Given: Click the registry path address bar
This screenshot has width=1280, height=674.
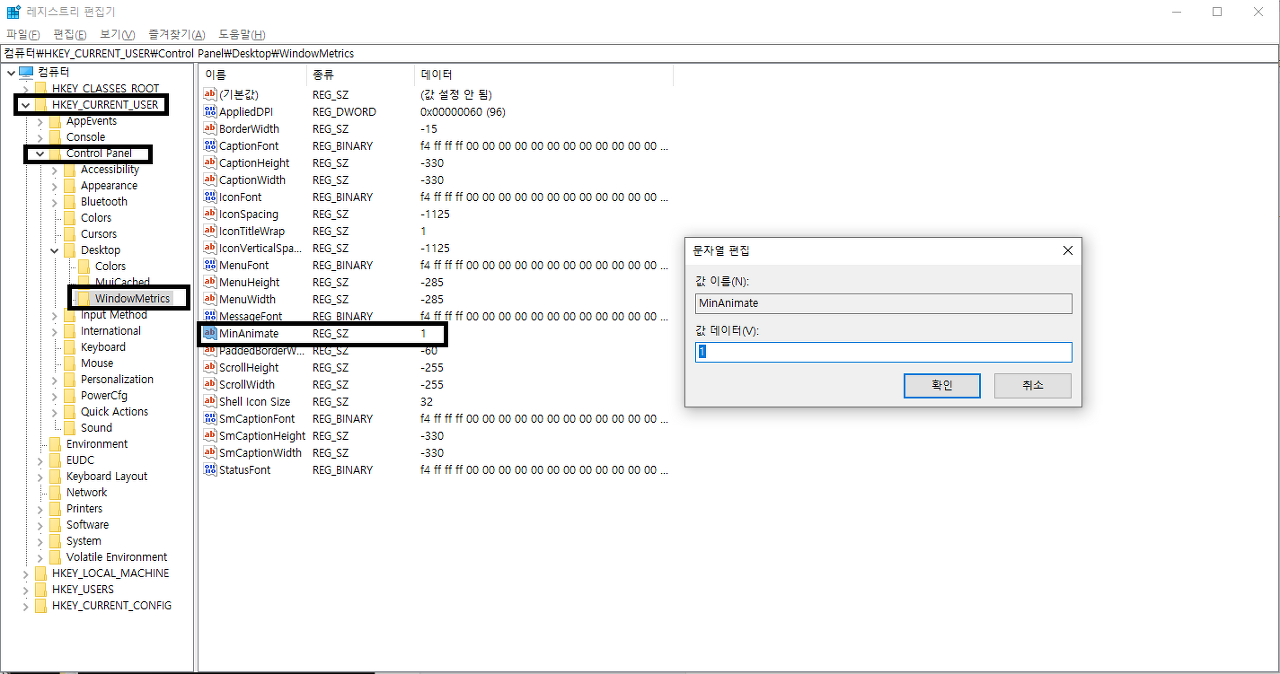Looking at the screenshot, I should coord(640,53).
